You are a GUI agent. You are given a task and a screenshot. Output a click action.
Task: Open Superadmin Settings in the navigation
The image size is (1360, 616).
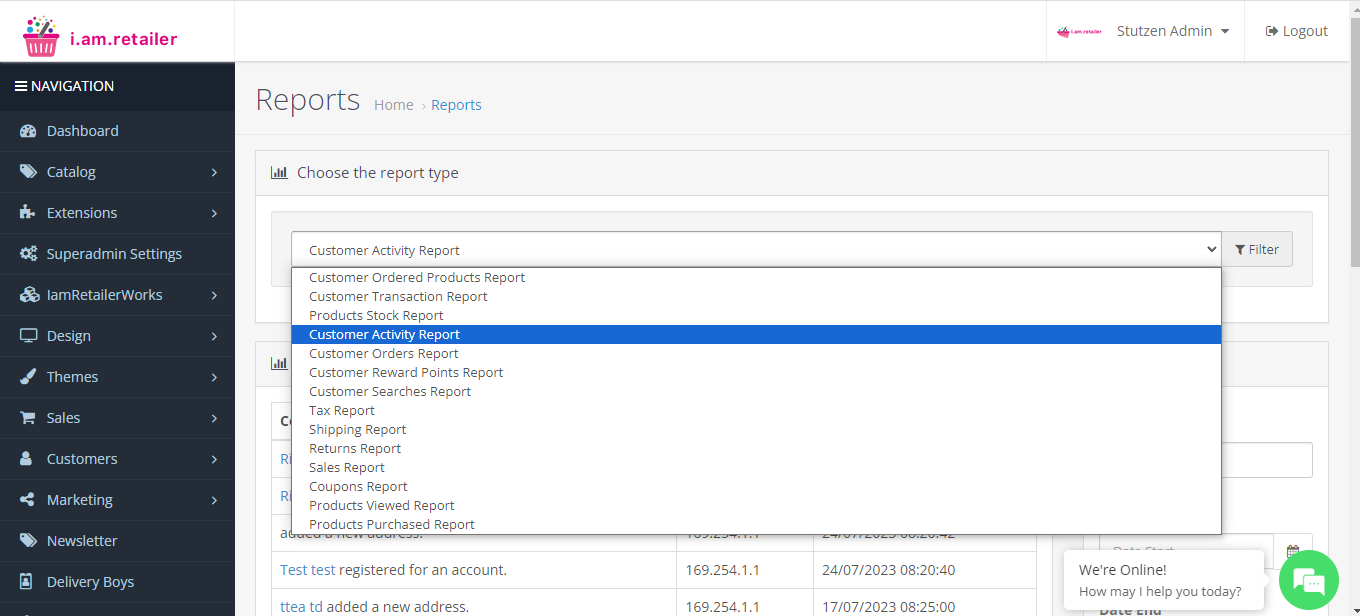(x=117, y=254)
